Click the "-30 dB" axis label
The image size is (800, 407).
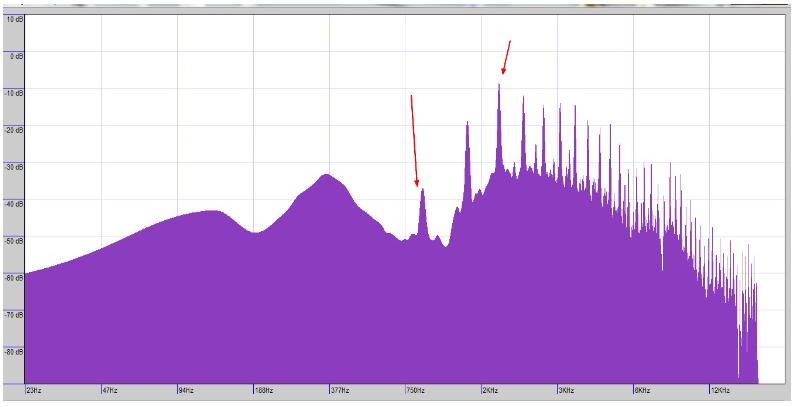[x=15, y=167]
